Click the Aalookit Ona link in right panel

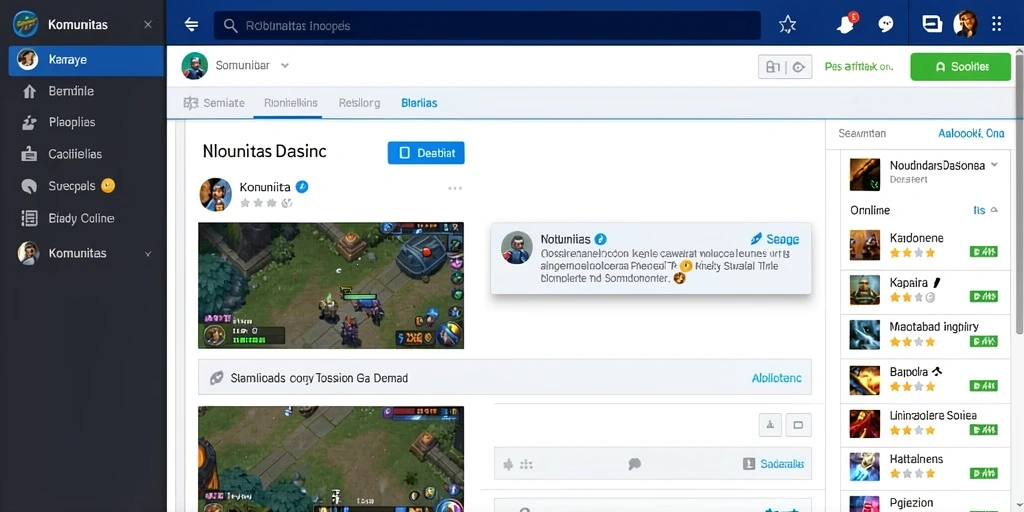click(x=971, y=133)
